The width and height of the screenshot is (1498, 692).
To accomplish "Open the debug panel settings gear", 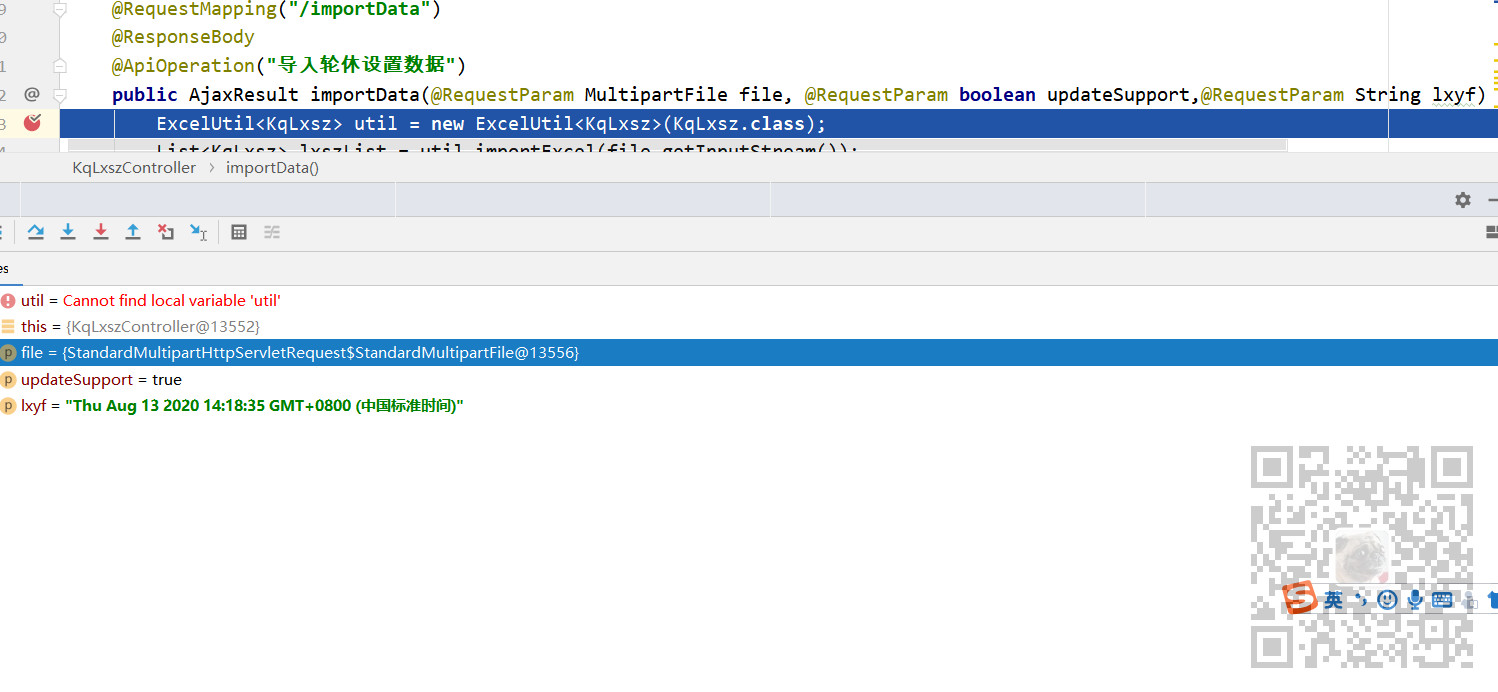I will coord(1463,200).
